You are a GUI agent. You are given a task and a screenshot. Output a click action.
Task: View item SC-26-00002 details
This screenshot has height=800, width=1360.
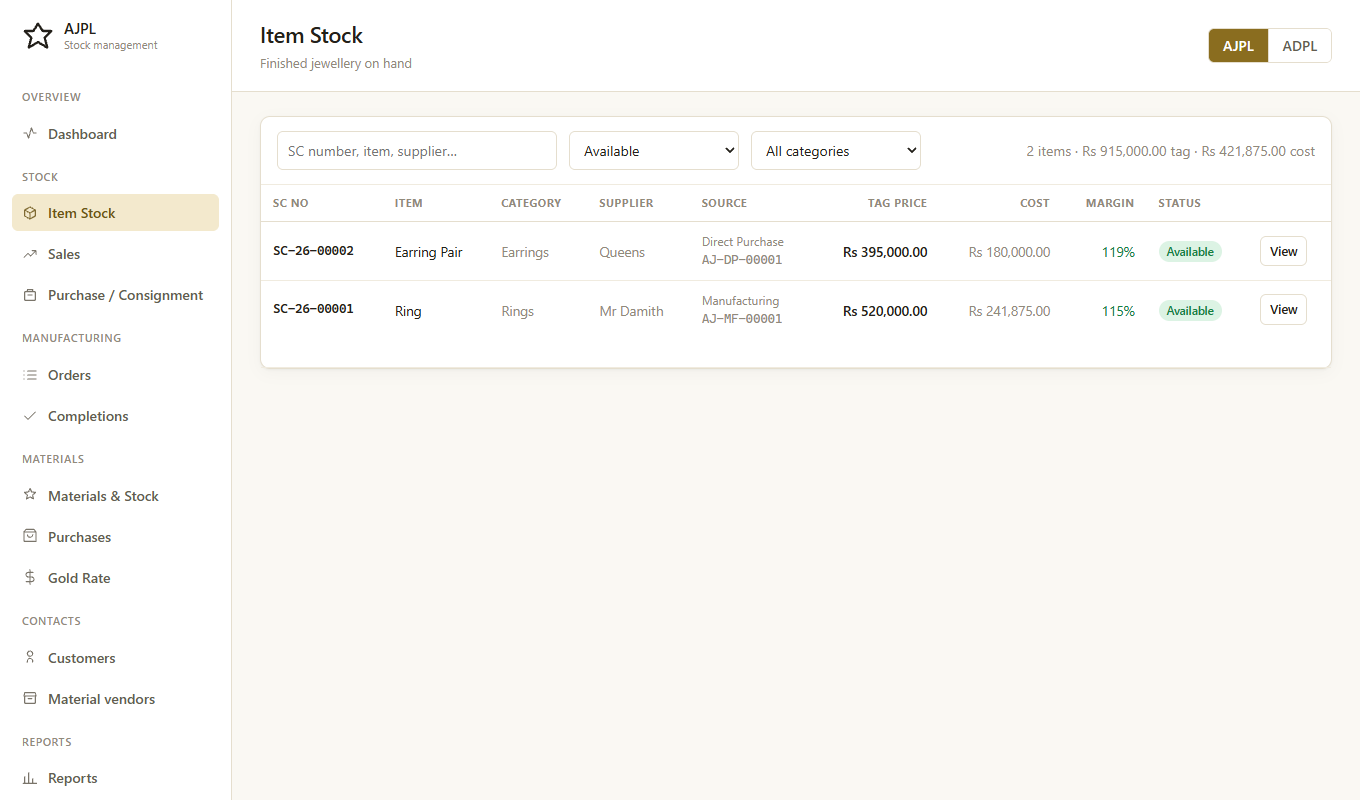pos(1283,251)
